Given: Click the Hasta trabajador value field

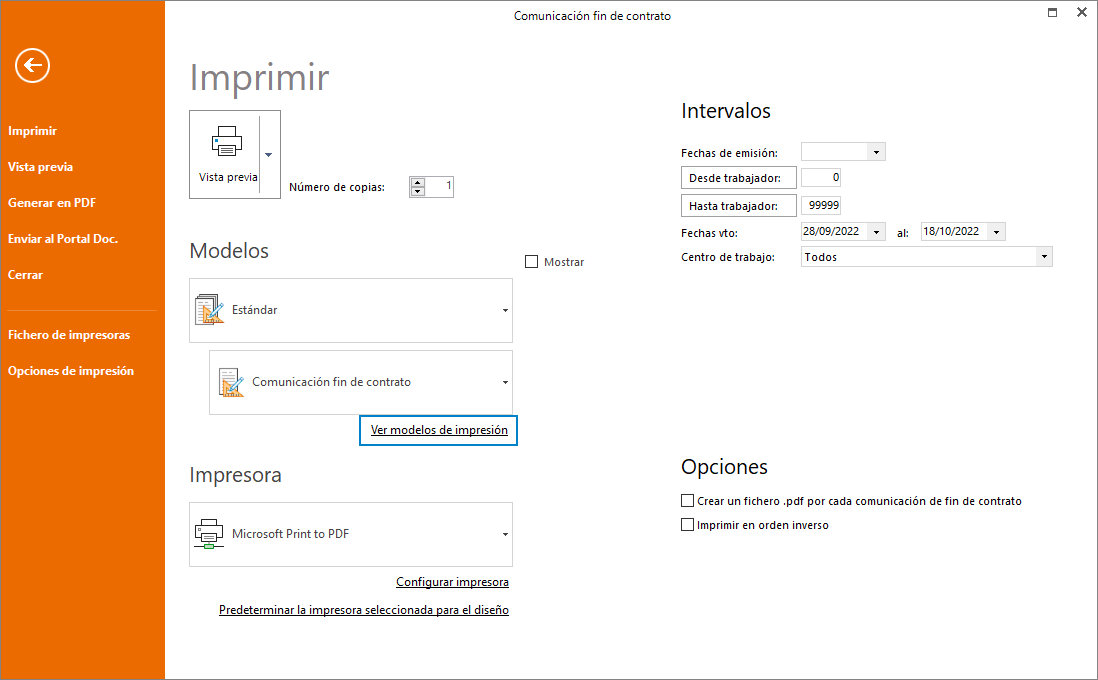Looking at the screenshot, I should tap(820, 204).
